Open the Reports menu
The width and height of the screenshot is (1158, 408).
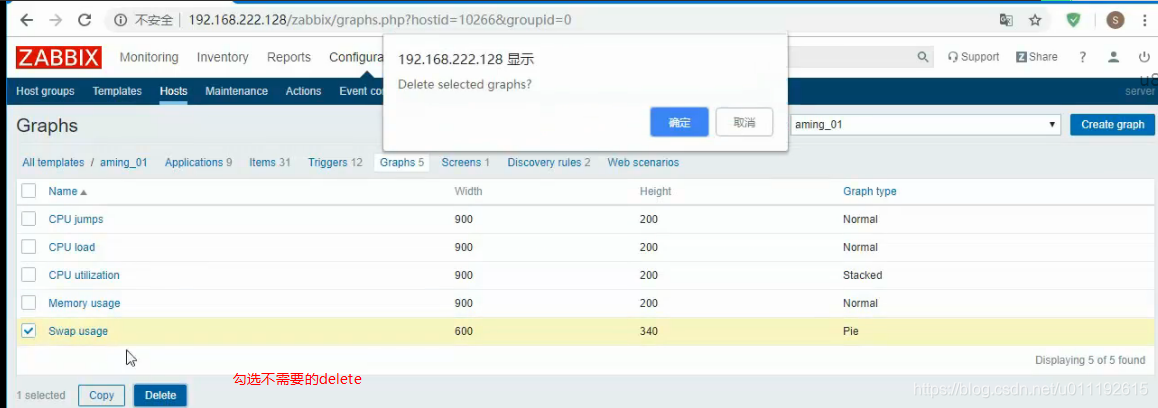[289, 57]
